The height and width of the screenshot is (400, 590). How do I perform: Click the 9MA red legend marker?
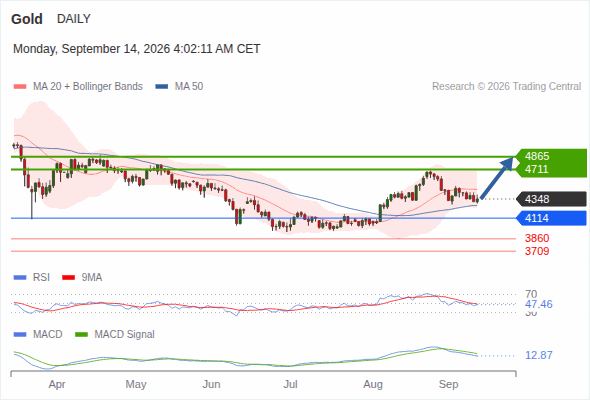point(68,278)
